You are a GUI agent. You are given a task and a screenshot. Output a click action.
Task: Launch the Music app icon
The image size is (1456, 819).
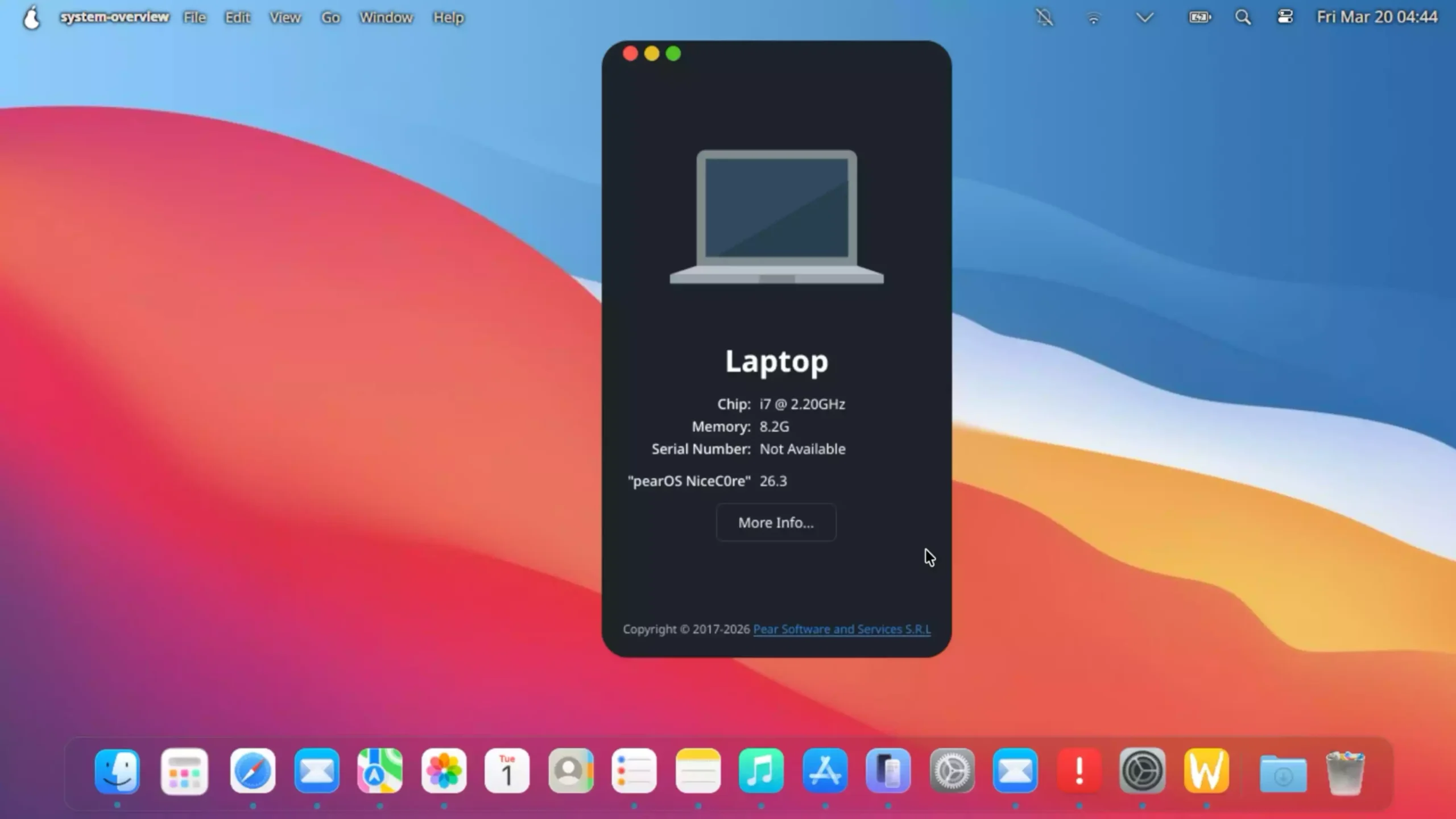point(761,771)
